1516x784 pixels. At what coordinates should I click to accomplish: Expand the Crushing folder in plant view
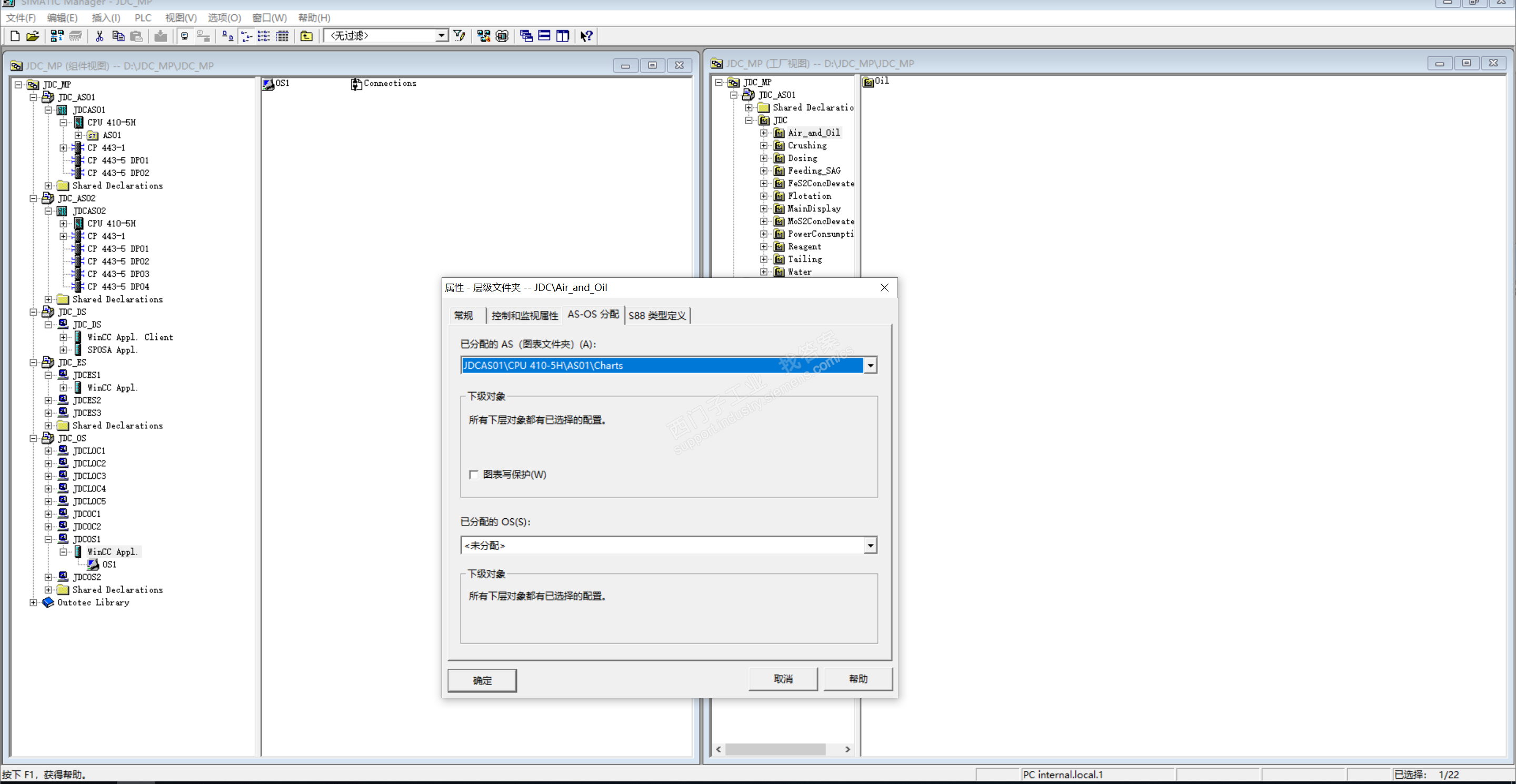coord(763,145)
